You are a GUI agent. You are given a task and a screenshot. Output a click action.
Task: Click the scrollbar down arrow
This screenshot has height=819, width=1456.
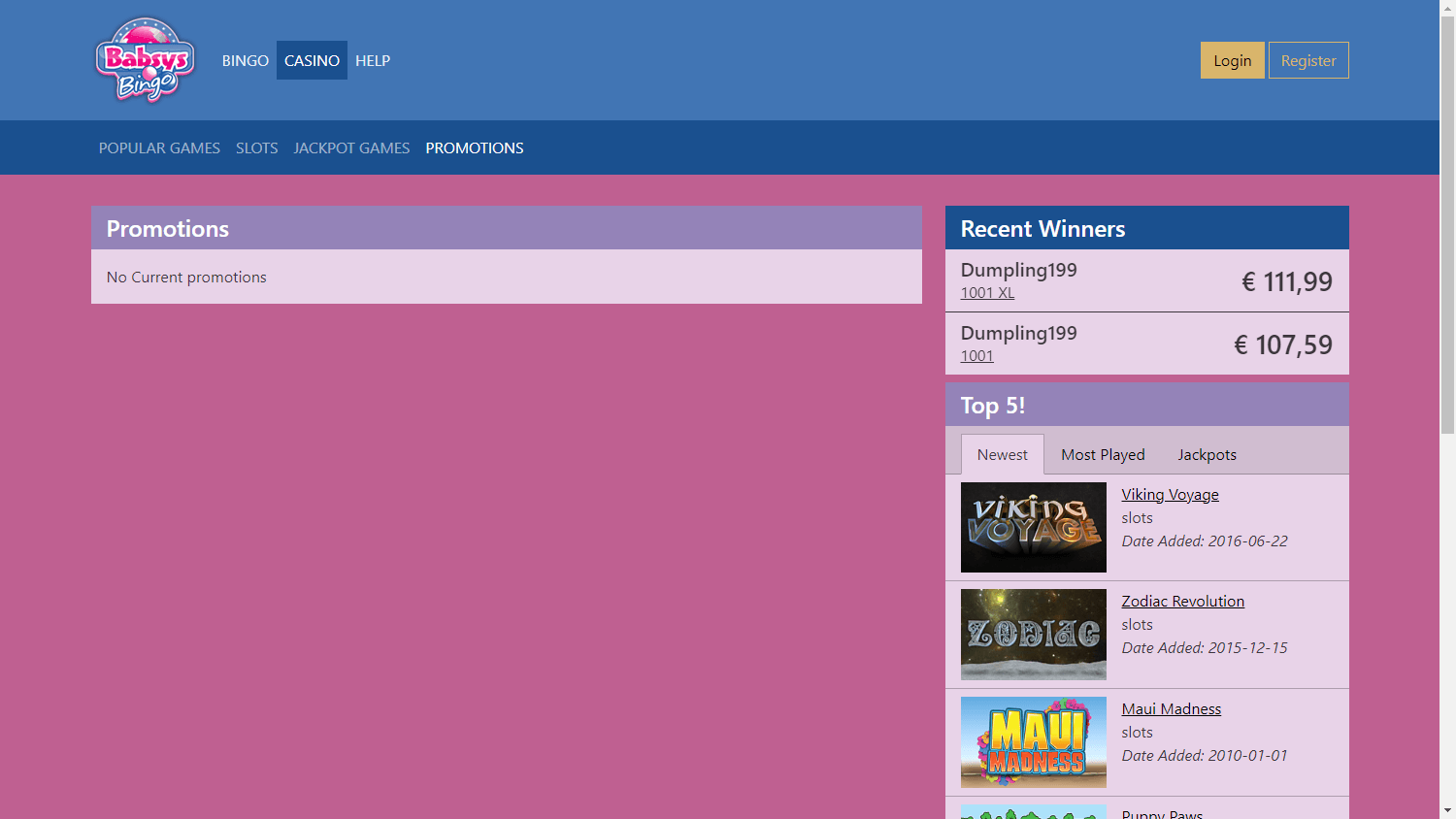tap(1447, 810)
